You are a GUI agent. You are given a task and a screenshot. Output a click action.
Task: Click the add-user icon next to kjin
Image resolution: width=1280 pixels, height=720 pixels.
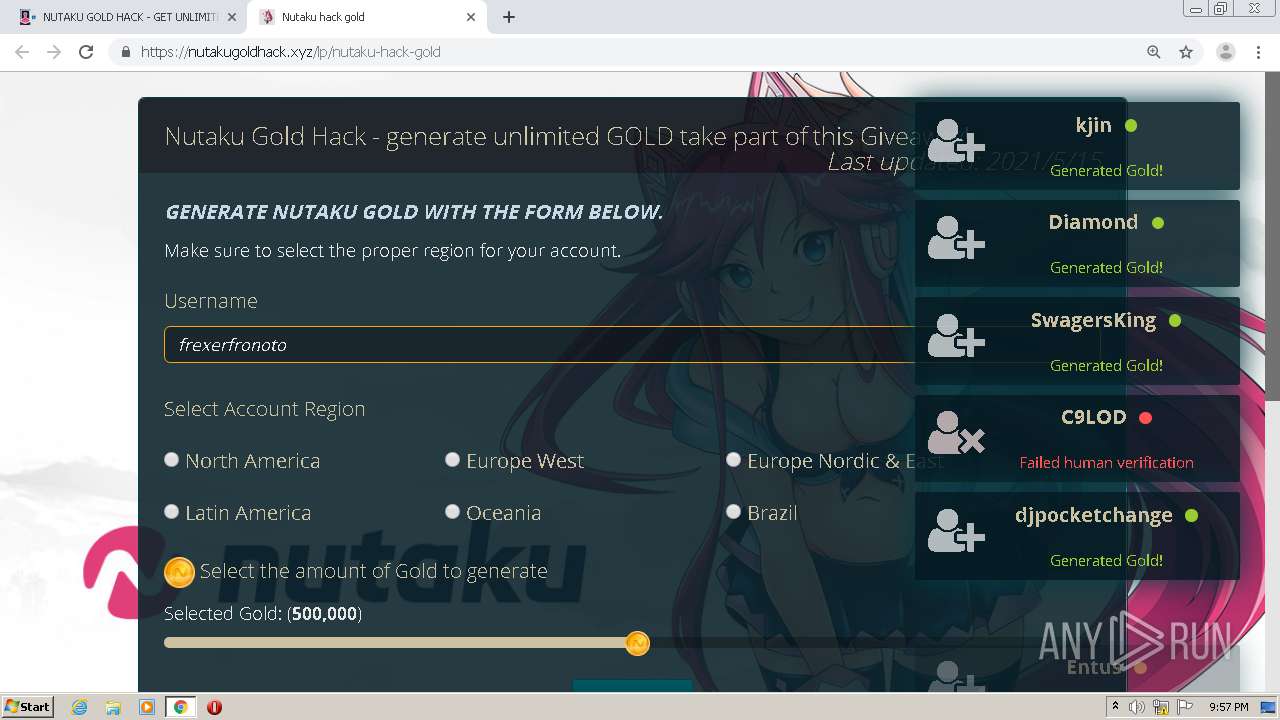click(956, 141)
